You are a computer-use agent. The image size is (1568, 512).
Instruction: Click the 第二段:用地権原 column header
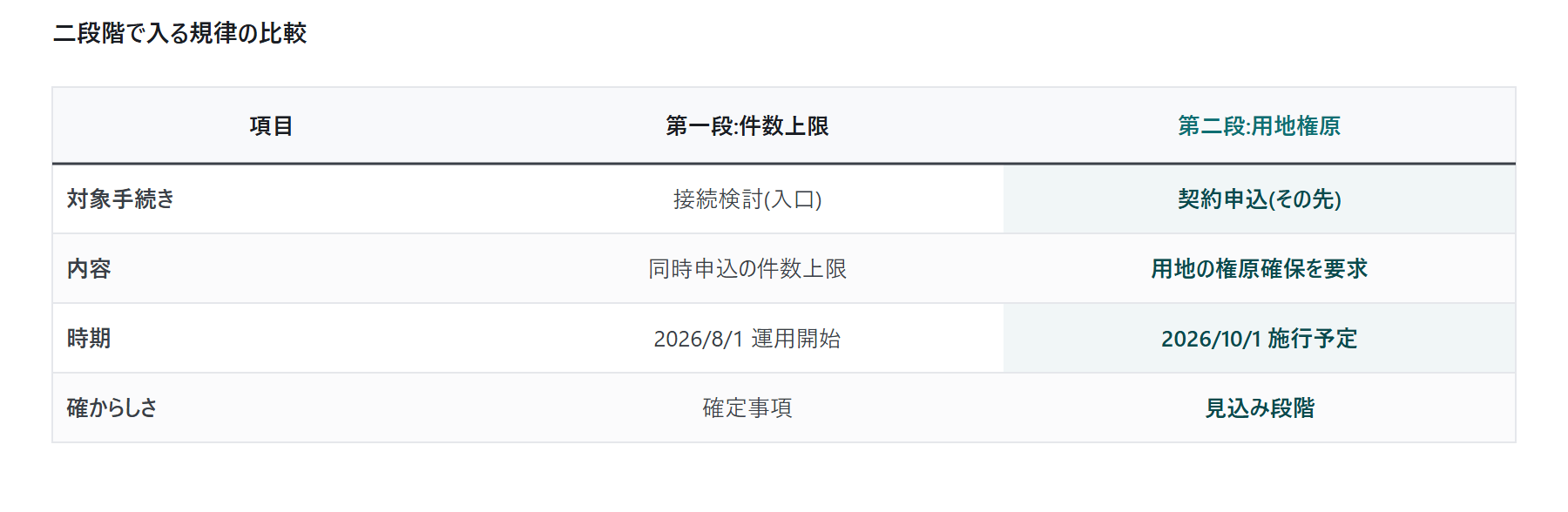(x=1260, y=125)
